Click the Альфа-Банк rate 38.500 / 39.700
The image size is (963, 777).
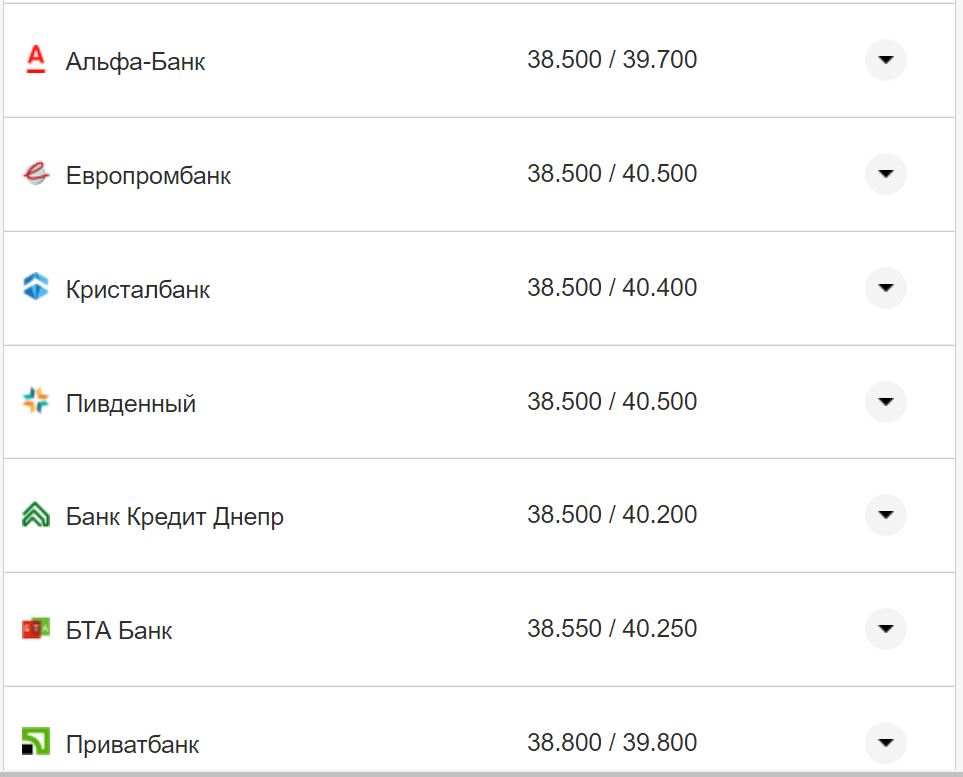coord(612,60)
